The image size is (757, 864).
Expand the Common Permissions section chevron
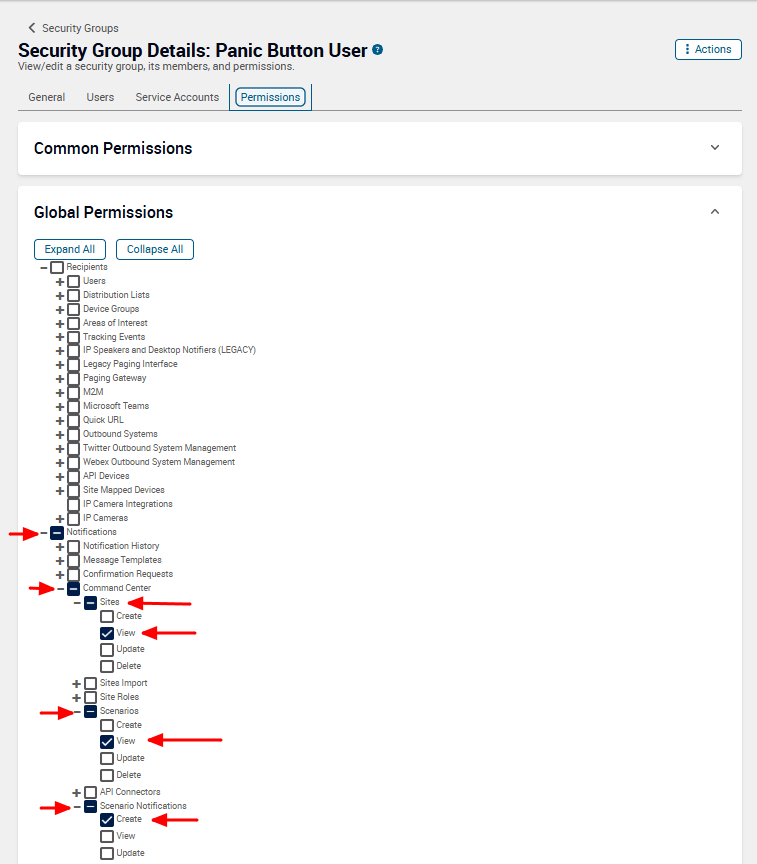tap(715, 148)
